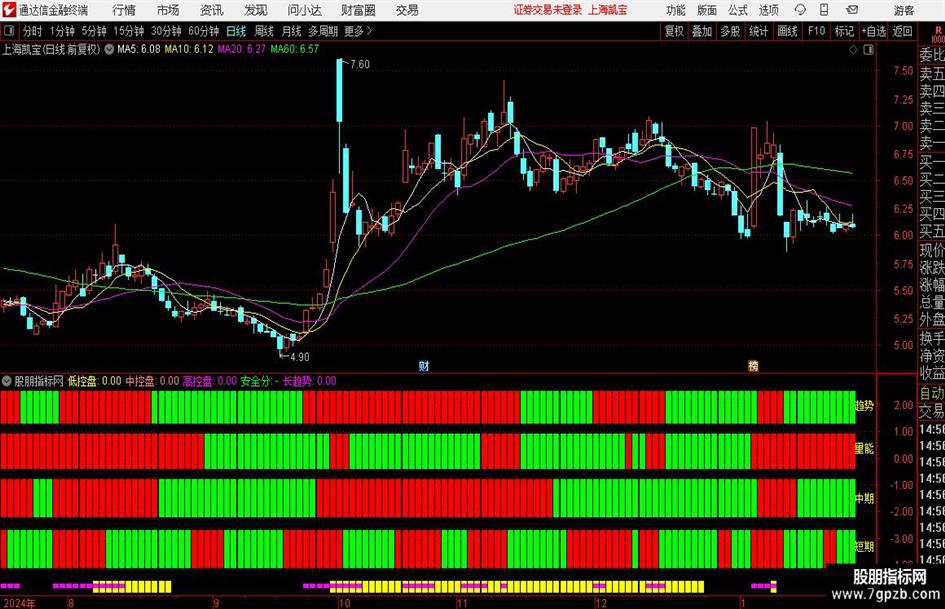Toggle the right sidebar panel icon
945x609 pixels.
(868, 50)
